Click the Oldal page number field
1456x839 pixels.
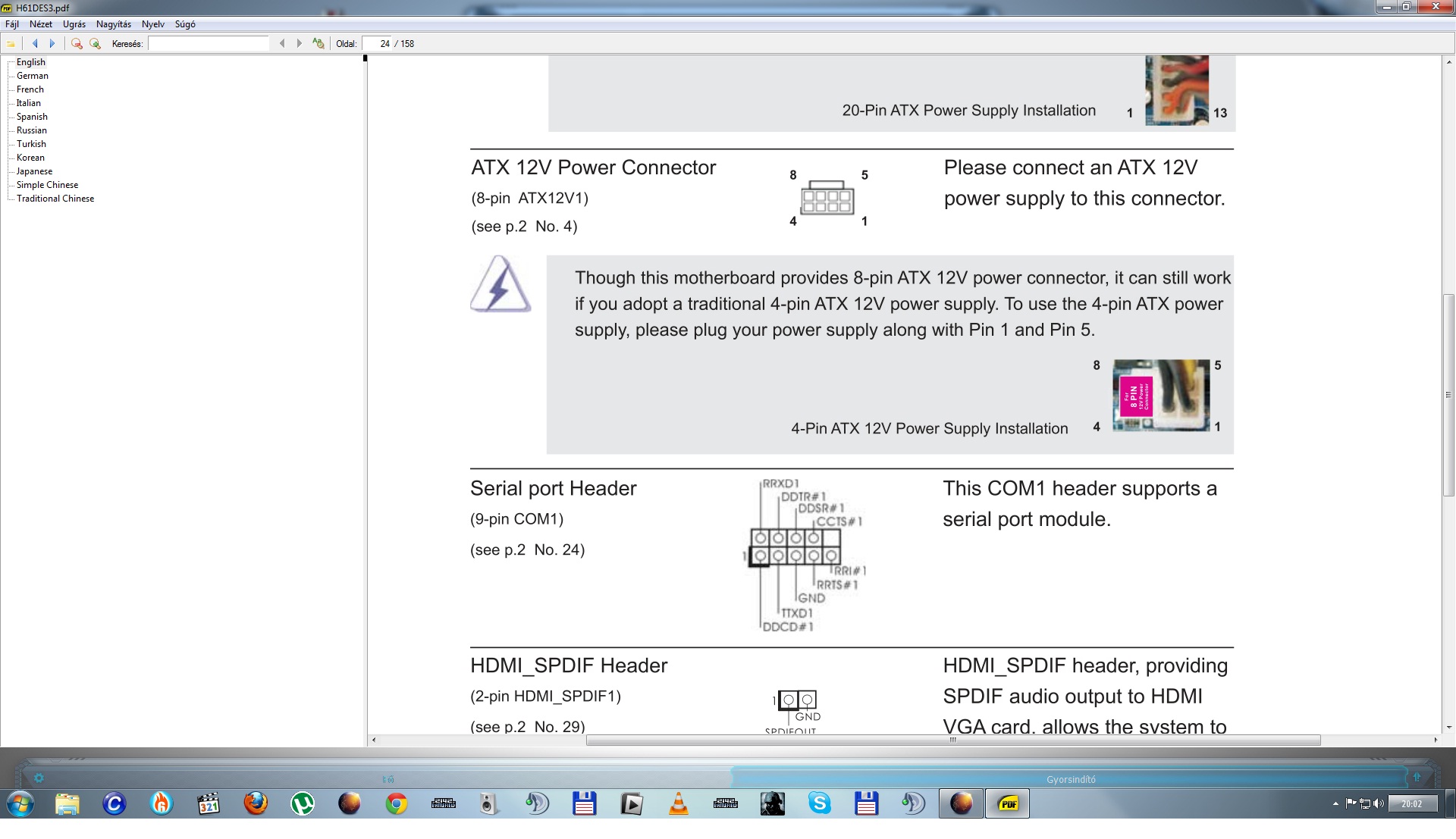pyautogui.click(x=377, y=44)
